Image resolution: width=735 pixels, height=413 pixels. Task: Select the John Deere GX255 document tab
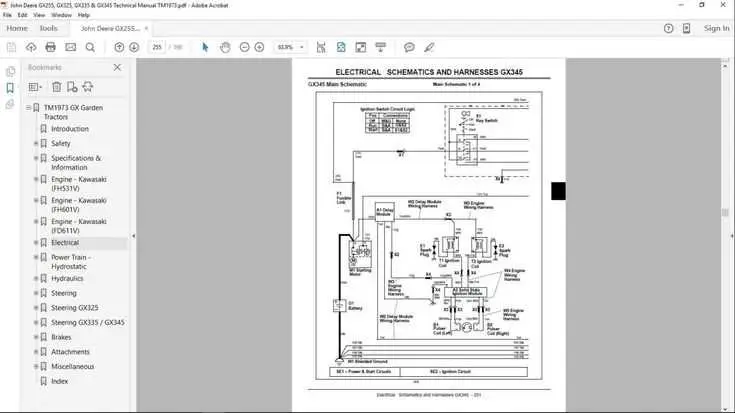tap(110, 29)
